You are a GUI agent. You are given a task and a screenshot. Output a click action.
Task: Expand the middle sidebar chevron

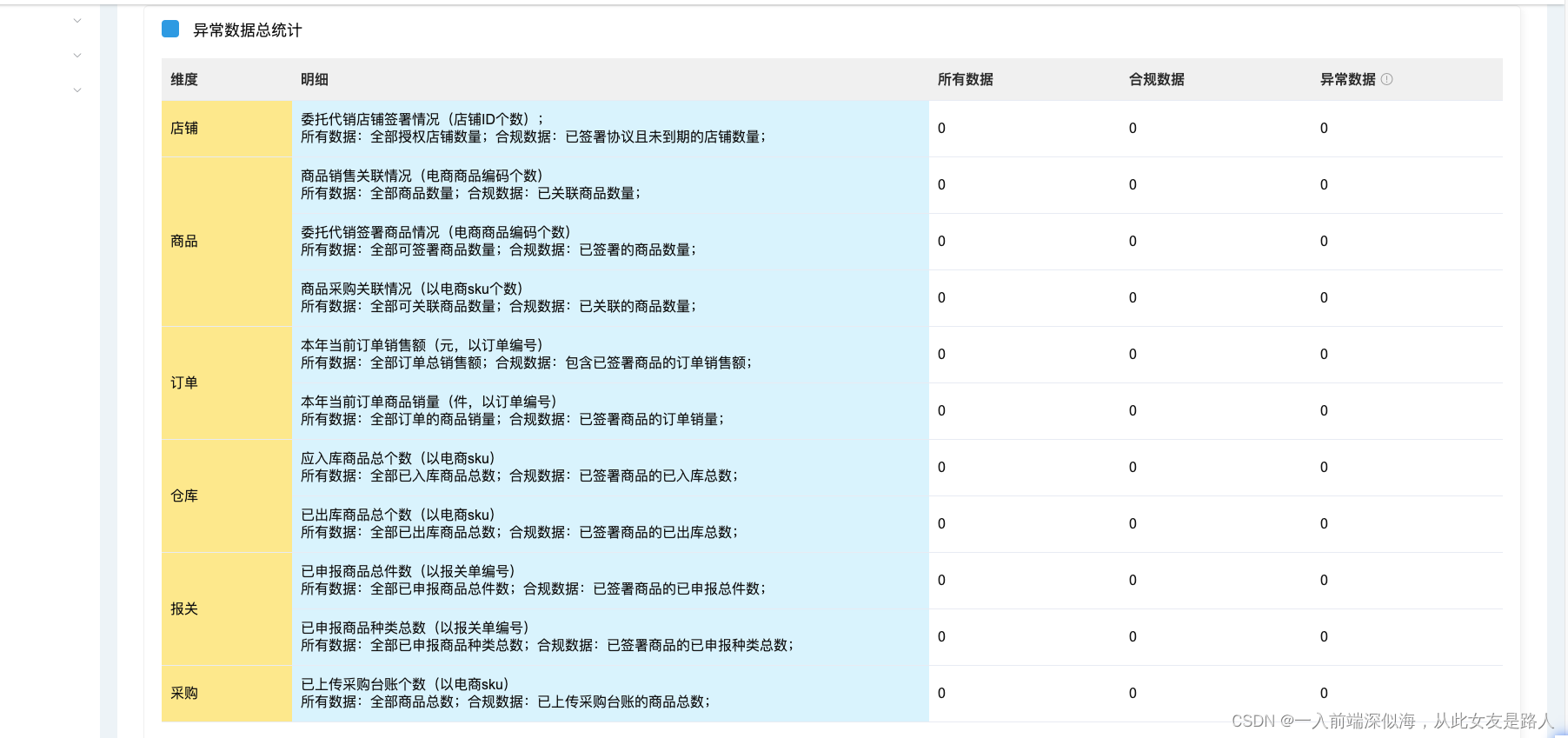pos(77,55)
